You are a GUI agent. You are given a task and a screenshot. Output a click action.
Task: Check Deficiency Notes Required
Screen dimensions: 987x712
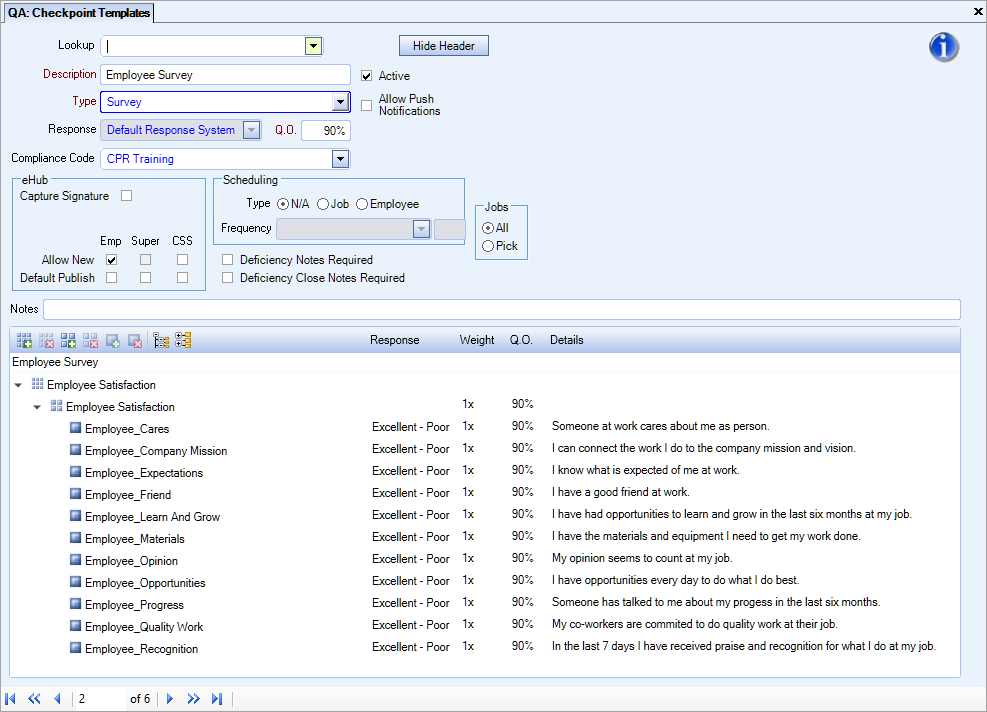pos(228,259)
